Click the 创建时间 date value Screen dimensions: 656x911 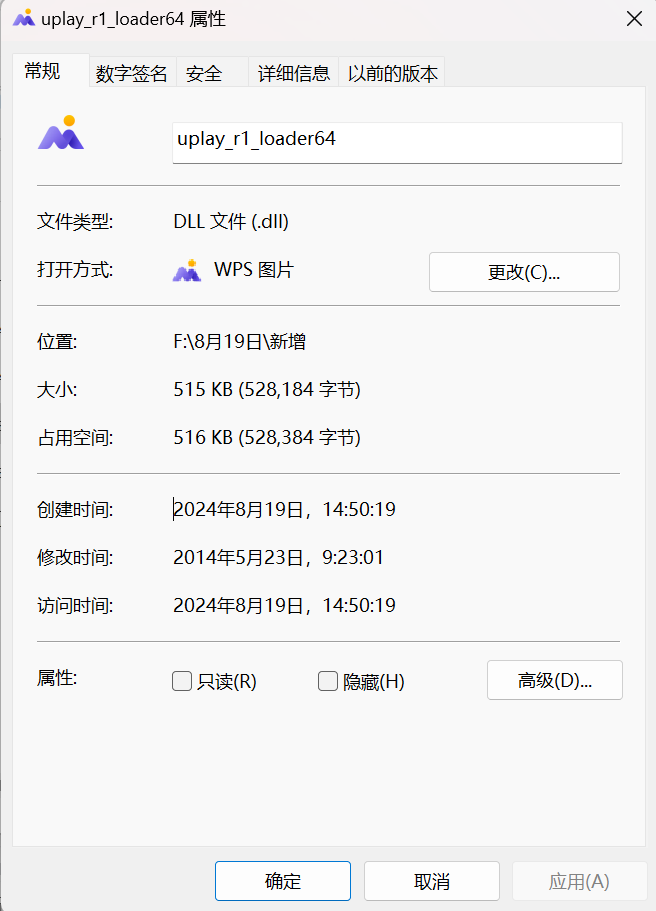[285, 510]
